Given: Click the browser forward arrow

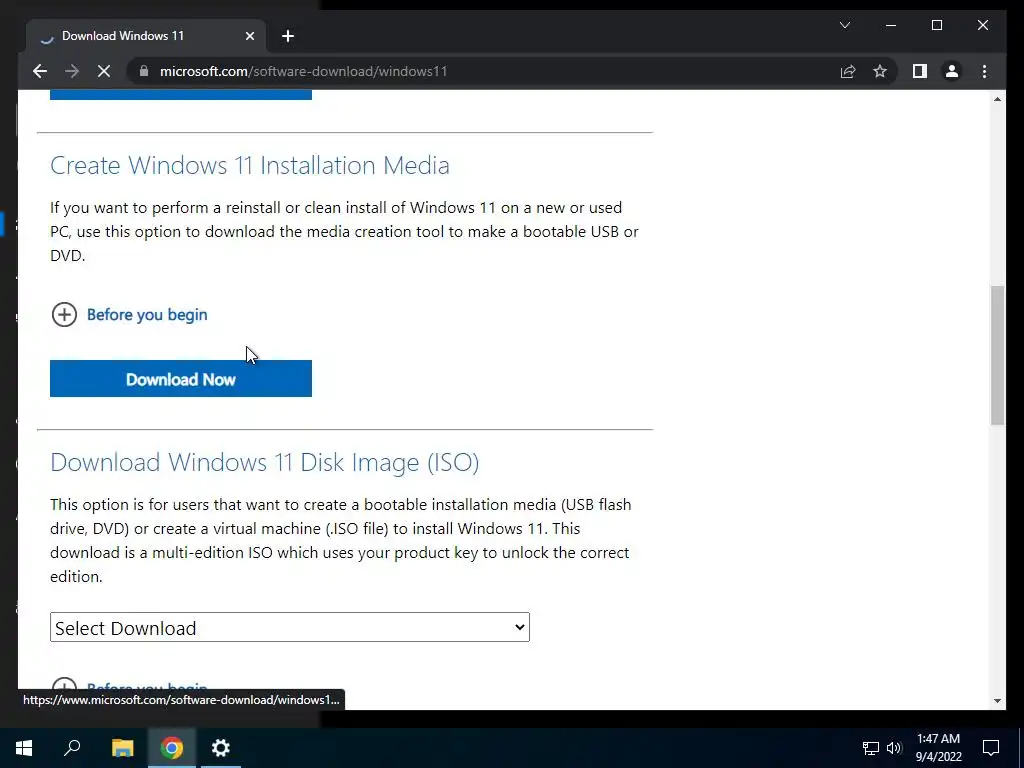Looking at the screenshot, I should point(72,71).
